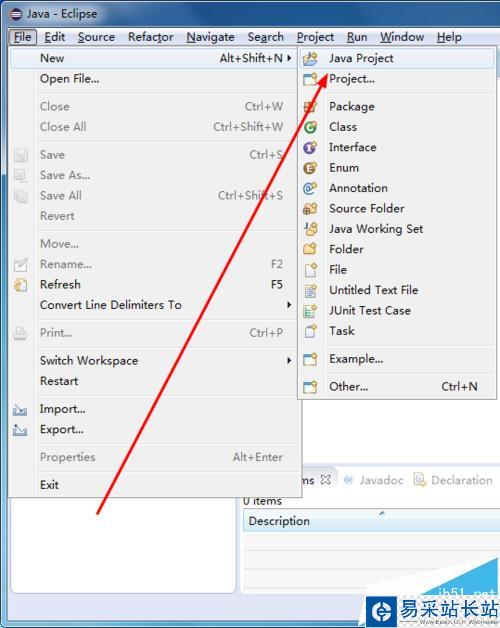Click the Task icon in submenu
This screenshot has width=500, height=628.
pos(310,331)
